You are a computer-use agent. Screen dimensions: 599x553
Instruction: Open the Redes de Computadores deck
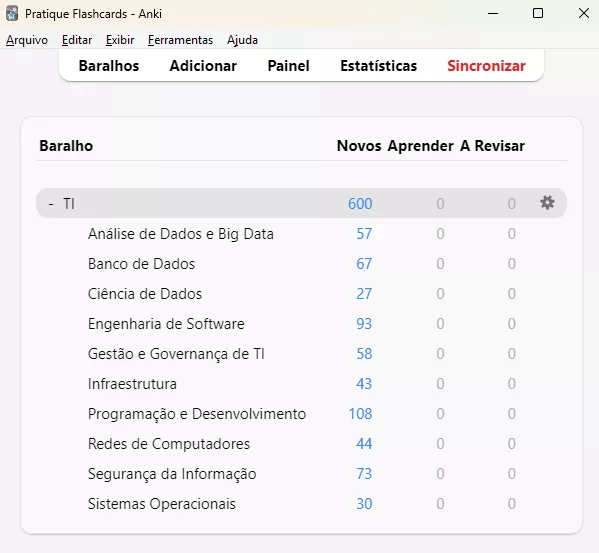168,444
